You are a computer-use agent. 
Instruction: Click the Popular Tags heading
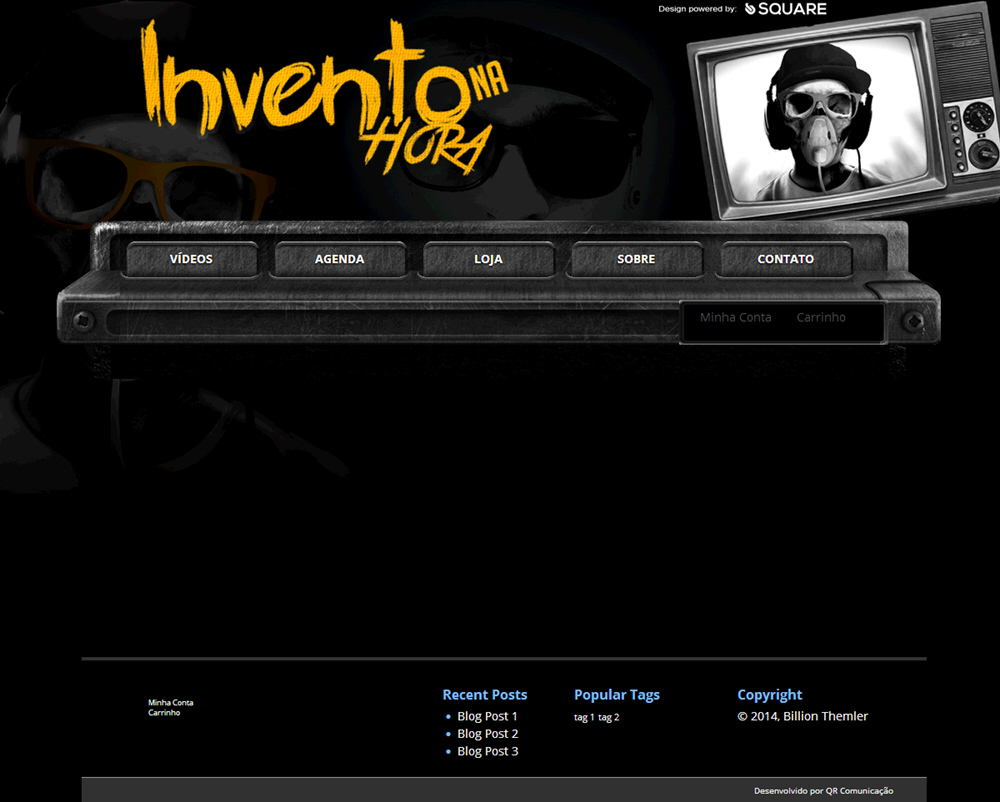click(x=617, y=695)
